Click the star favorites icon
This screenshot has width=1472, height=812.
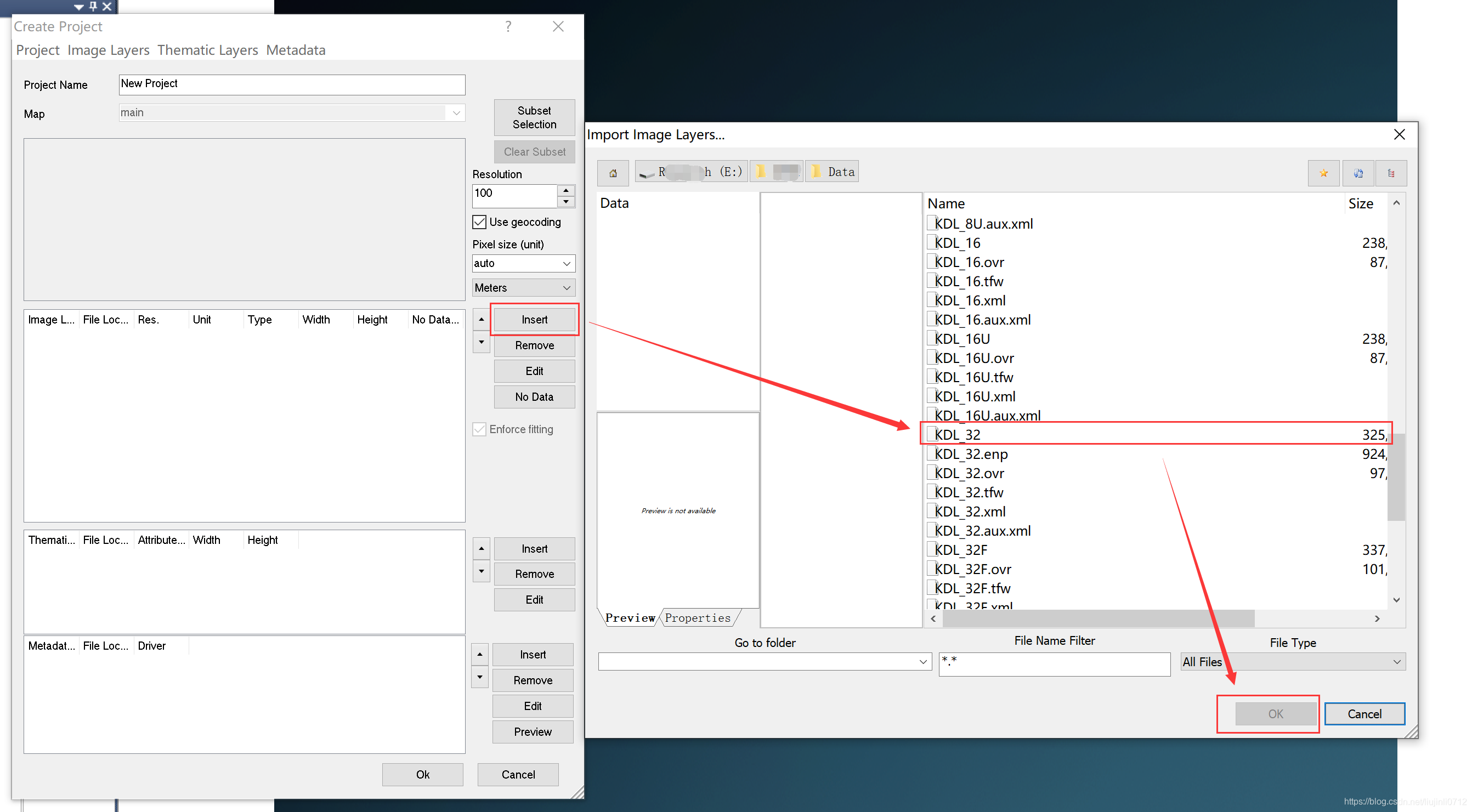pyautogui.click(x=1323, y=173)
